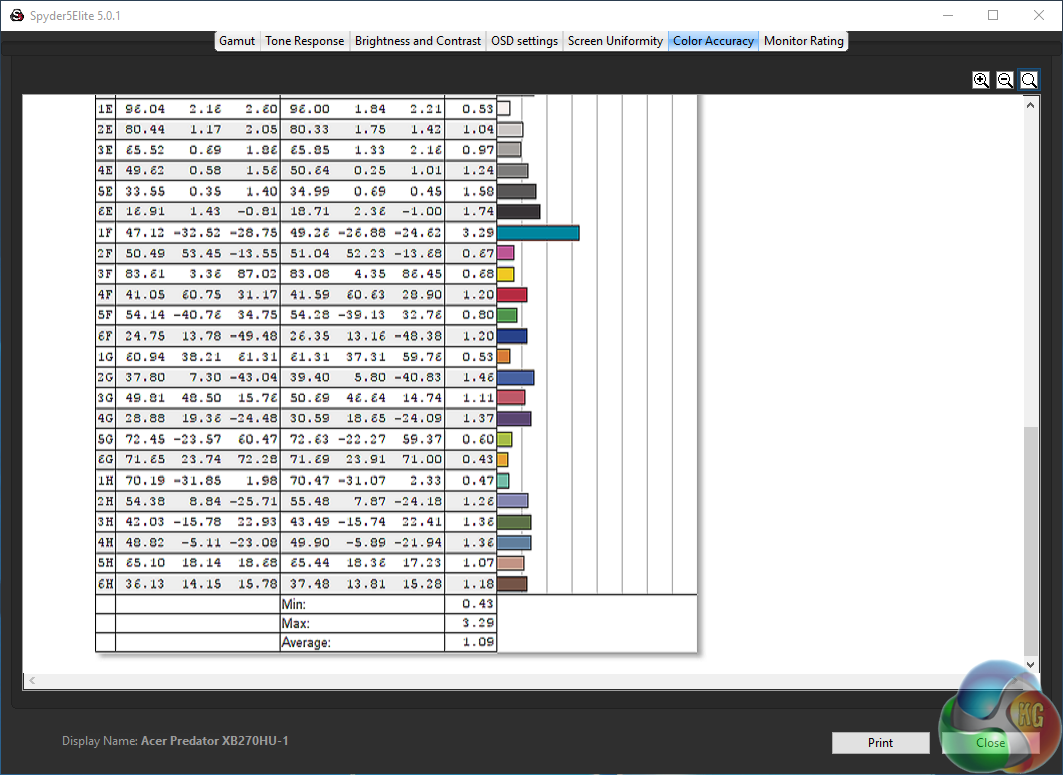Click the 3.29 delta value in row 1F
This screenshot has width=1063, height=775.
point(477,233)
